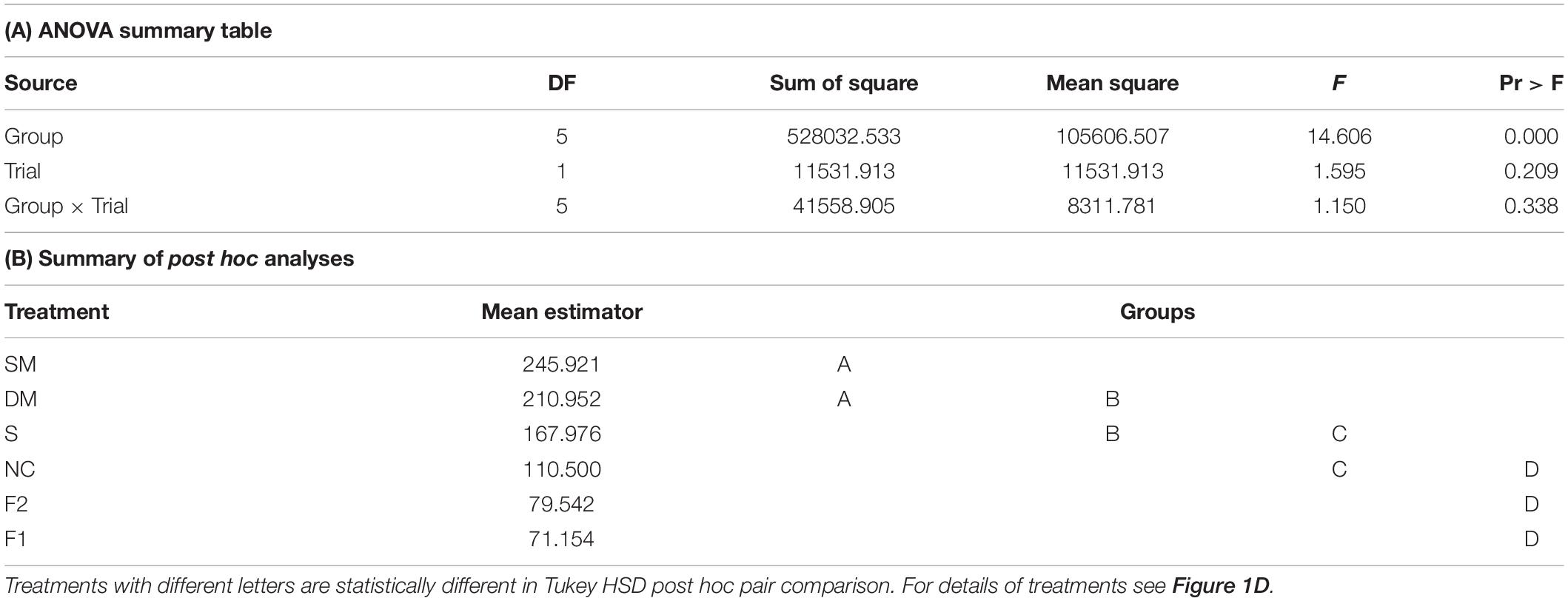
Task: Click the sum of square 528032.533
Action: pyautogui.click(x=844, y=136)
